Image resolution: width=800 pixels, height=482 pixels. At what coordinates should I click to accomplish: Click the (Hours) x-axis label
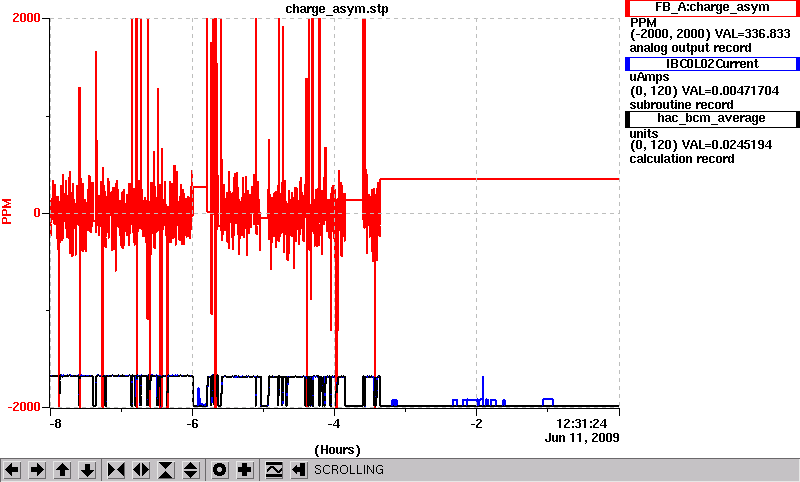coord(337,450)
